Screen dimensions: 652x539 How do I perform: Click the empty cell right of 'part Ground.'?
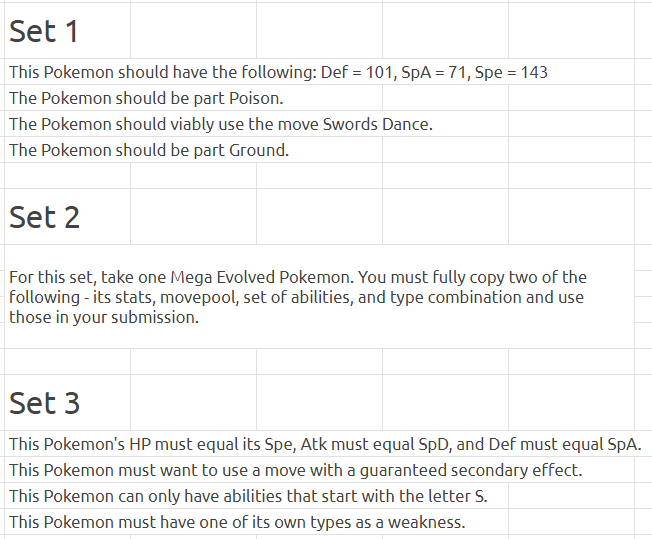[445, 150]
